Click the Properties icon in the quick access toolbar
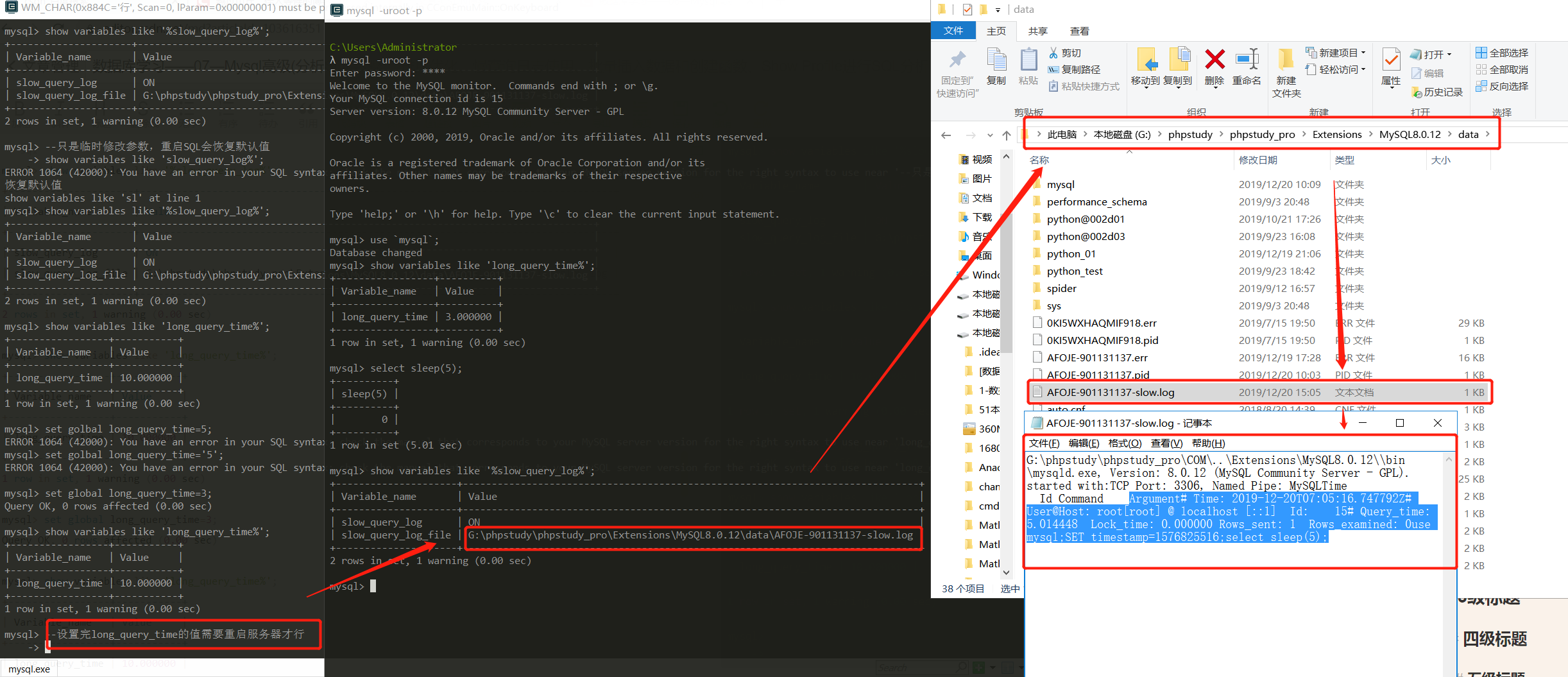1568x677 pixels. [x=967, y=9]
